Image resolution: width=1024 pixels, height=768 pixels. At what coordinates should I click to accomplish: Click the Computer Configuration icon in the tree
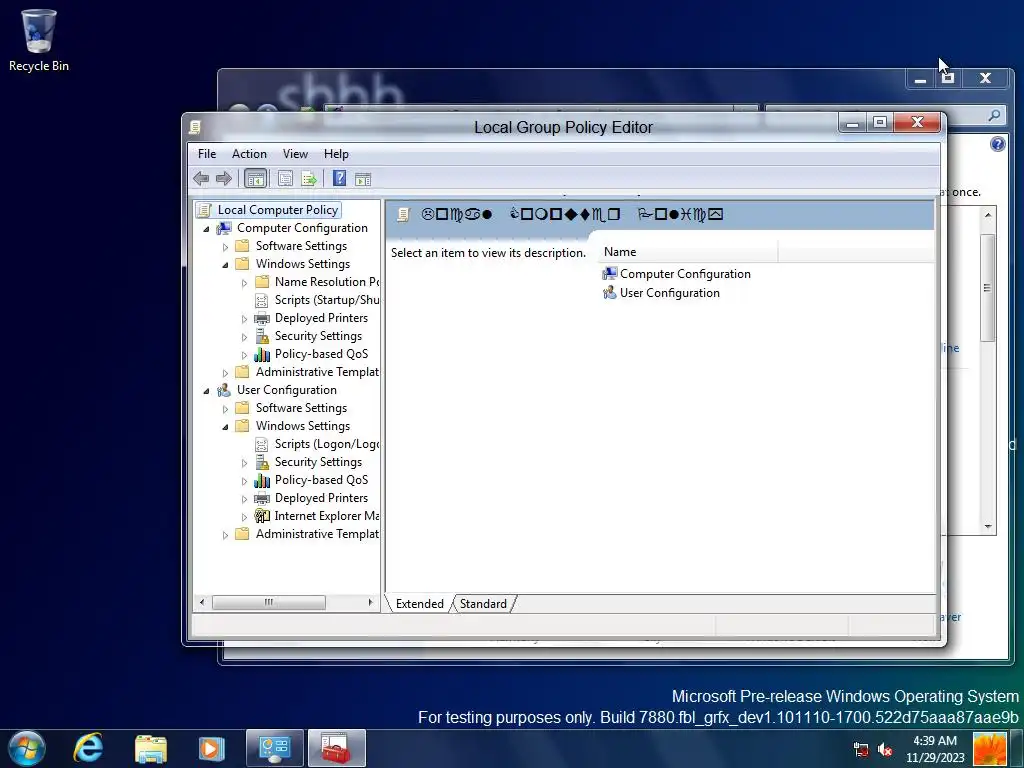pyautogui.click(x=224, y=228)
